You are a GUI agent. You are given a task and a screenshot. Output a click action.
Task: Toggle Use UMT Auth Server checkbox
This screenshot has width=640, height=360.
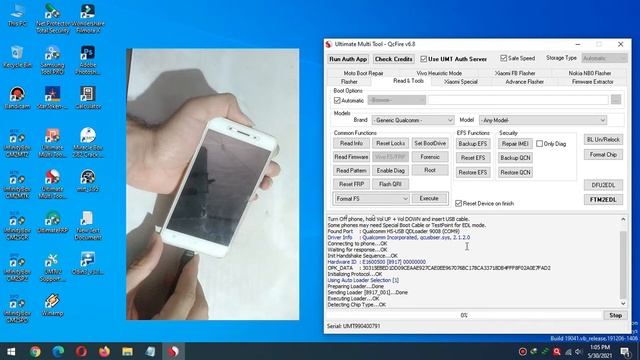point(423,59)
